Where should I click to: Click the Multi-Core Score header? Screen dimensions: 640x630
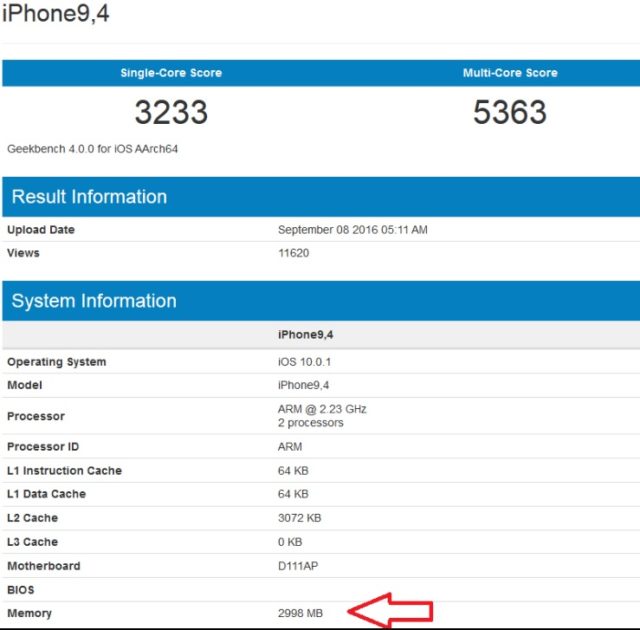pyautogui.click(x=510, y=73)
